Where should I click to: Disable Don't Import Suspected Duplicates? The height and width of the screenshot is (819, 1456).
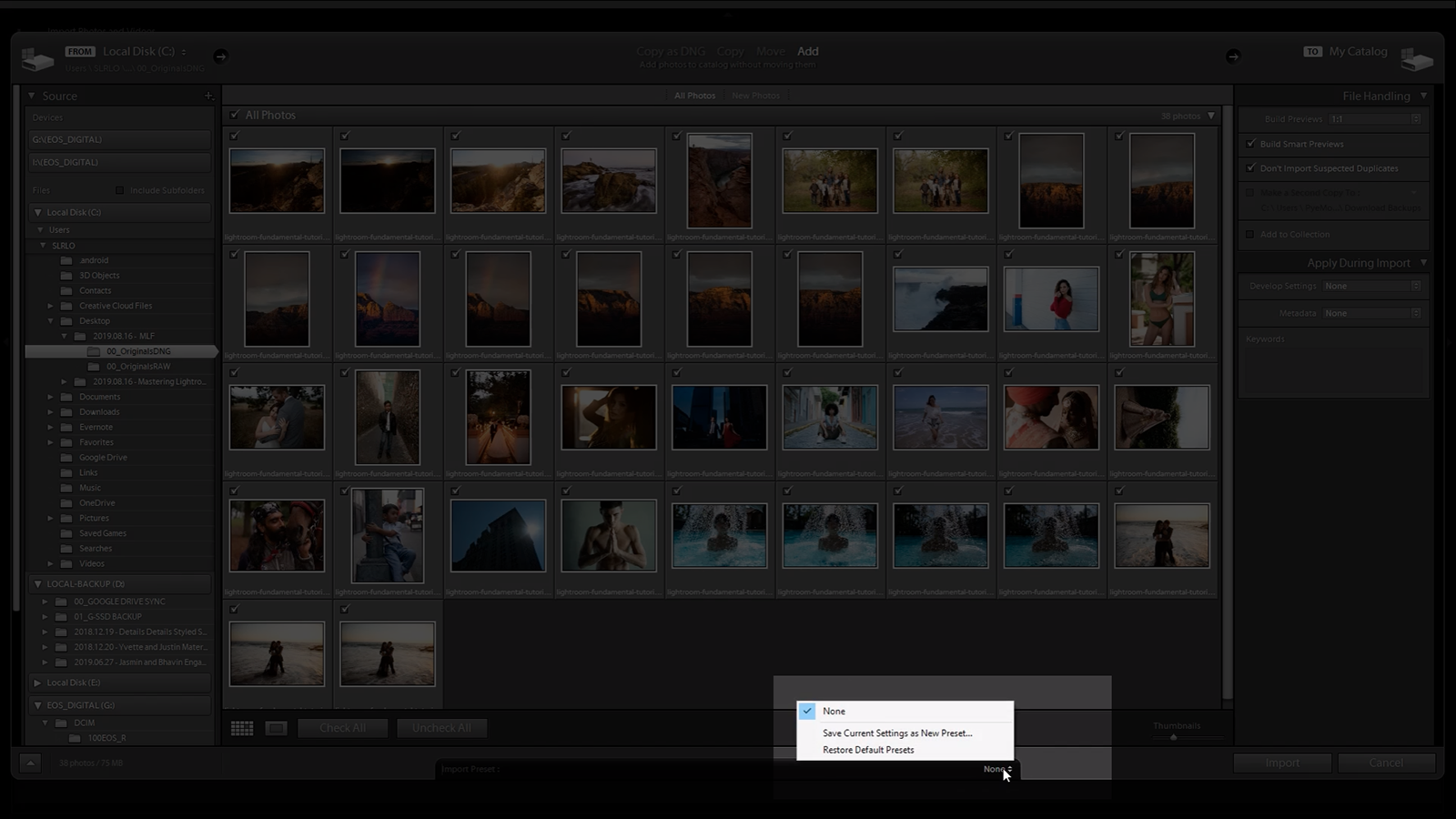pos(1250,167)
